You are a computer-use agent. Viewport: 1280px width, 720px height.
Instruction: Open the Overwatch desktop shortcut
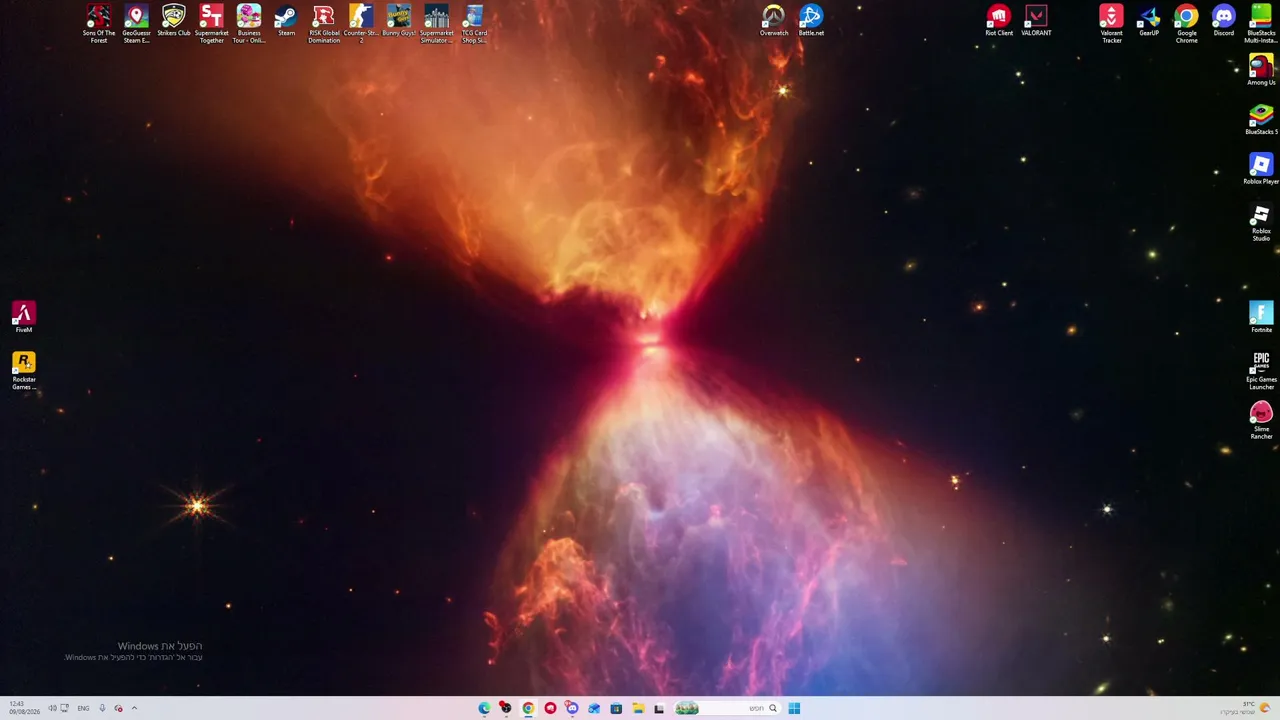773,21
